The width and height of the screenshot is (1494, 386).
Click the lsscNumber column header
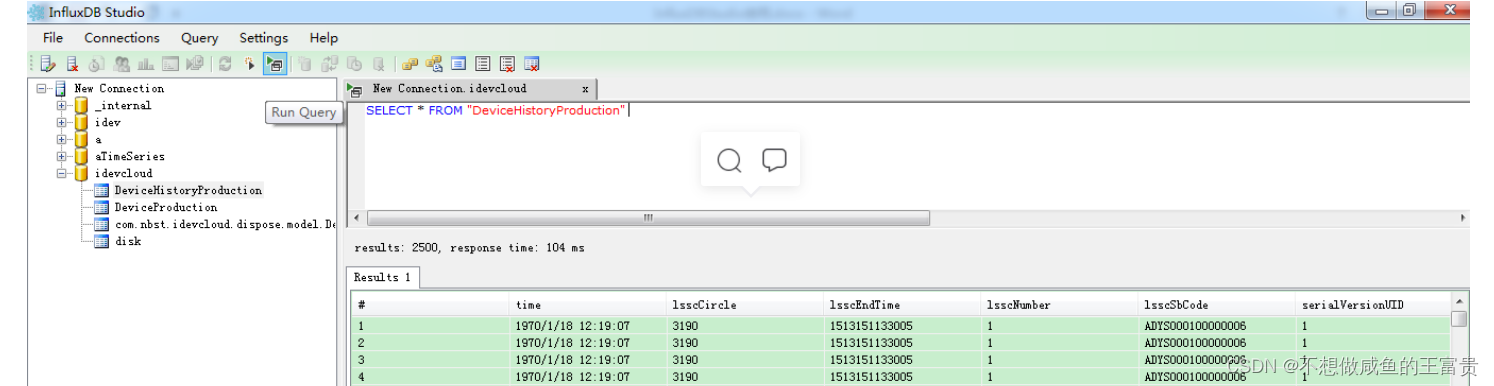click(x=1059, y=305)
